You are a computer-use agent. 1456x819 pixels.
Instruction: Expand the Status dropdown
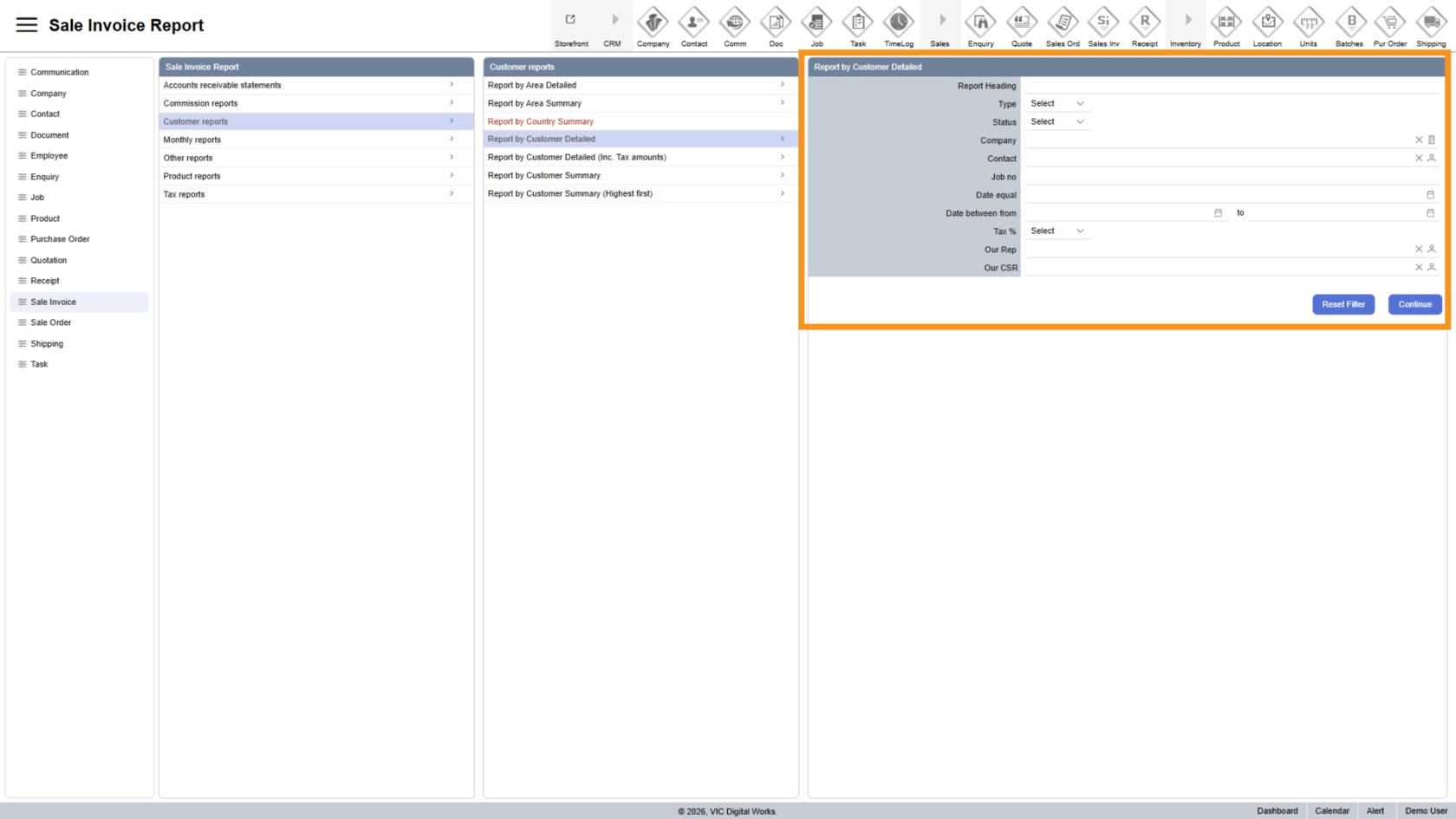click(1056, 122)
